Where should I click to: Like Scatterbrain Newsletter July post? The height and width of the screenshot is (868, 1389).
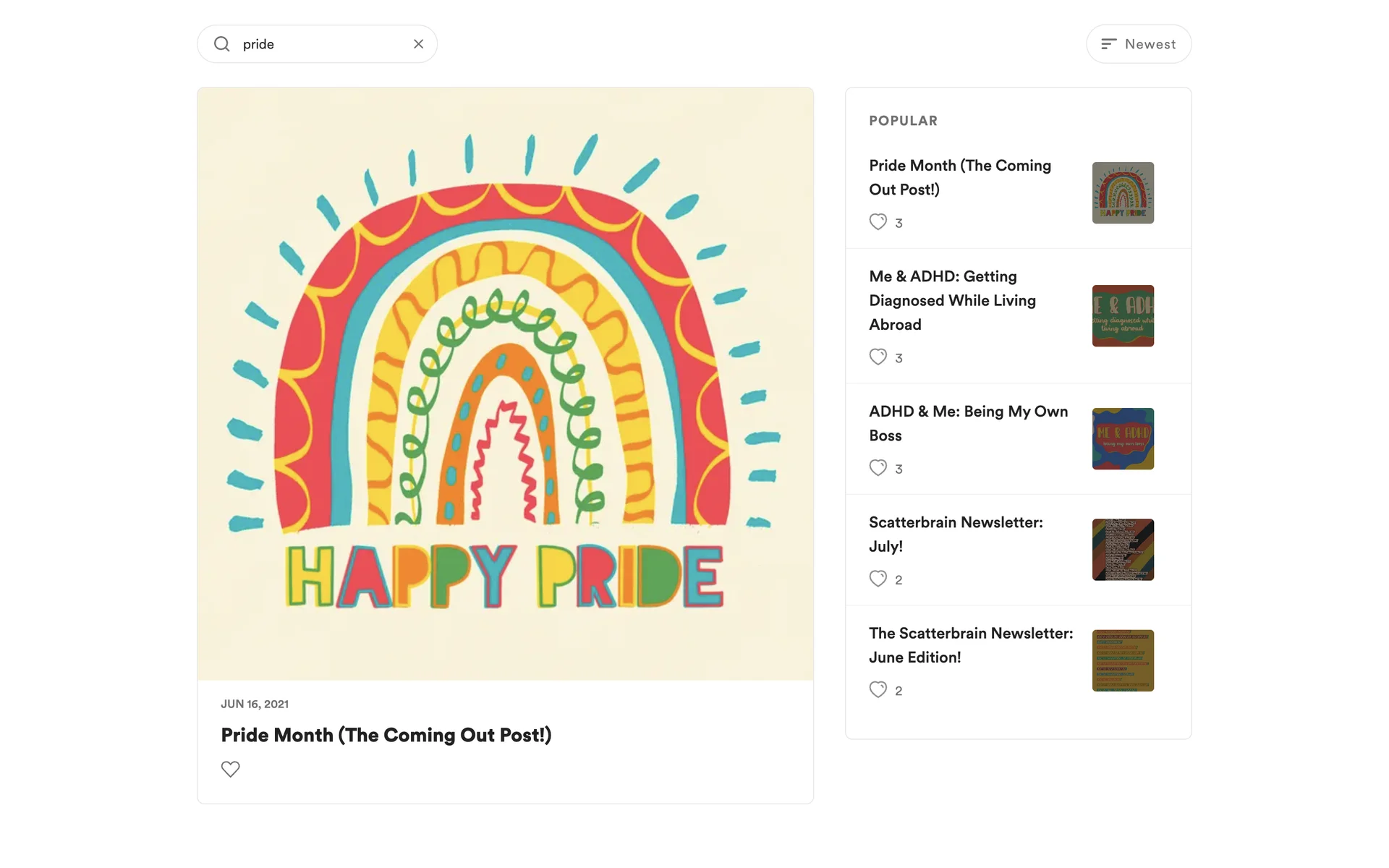pos(878,579)
